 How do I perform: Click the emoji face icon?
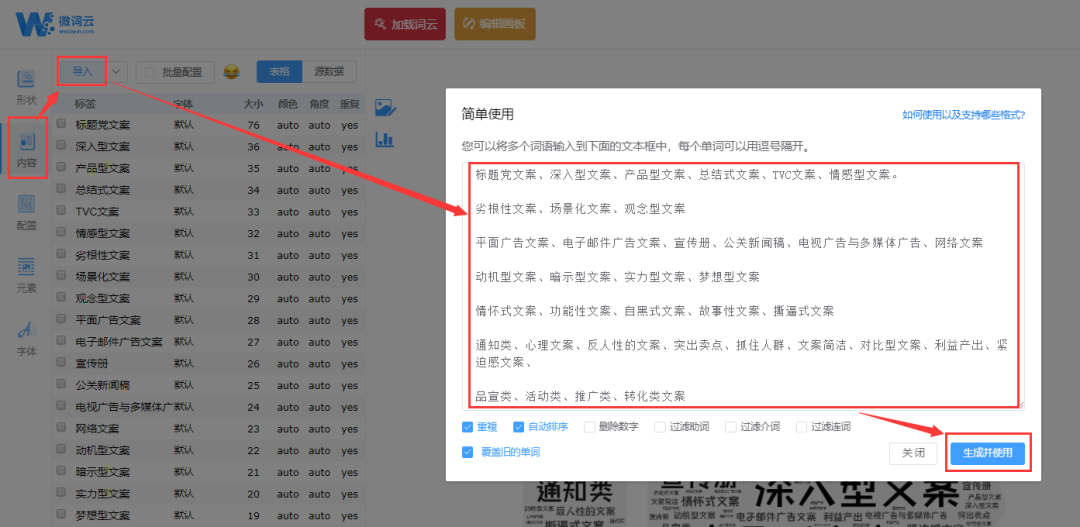tap(232, 72)
